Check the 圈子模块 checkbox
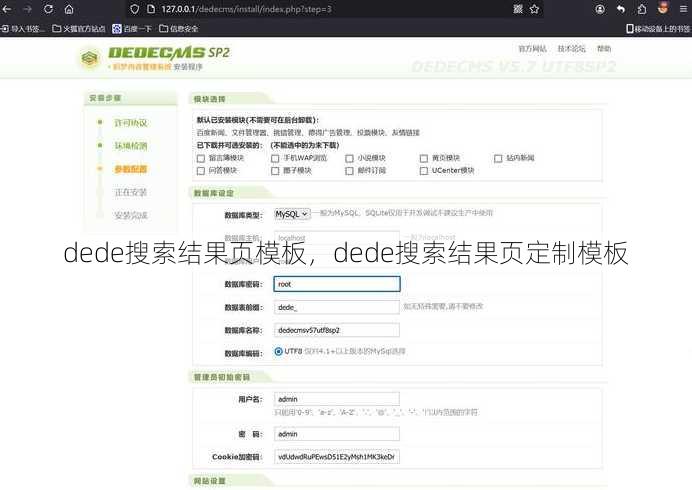Image resolution: width=692 pixels, height=490 pixels. pyautogui.click(x=275, y=170)
